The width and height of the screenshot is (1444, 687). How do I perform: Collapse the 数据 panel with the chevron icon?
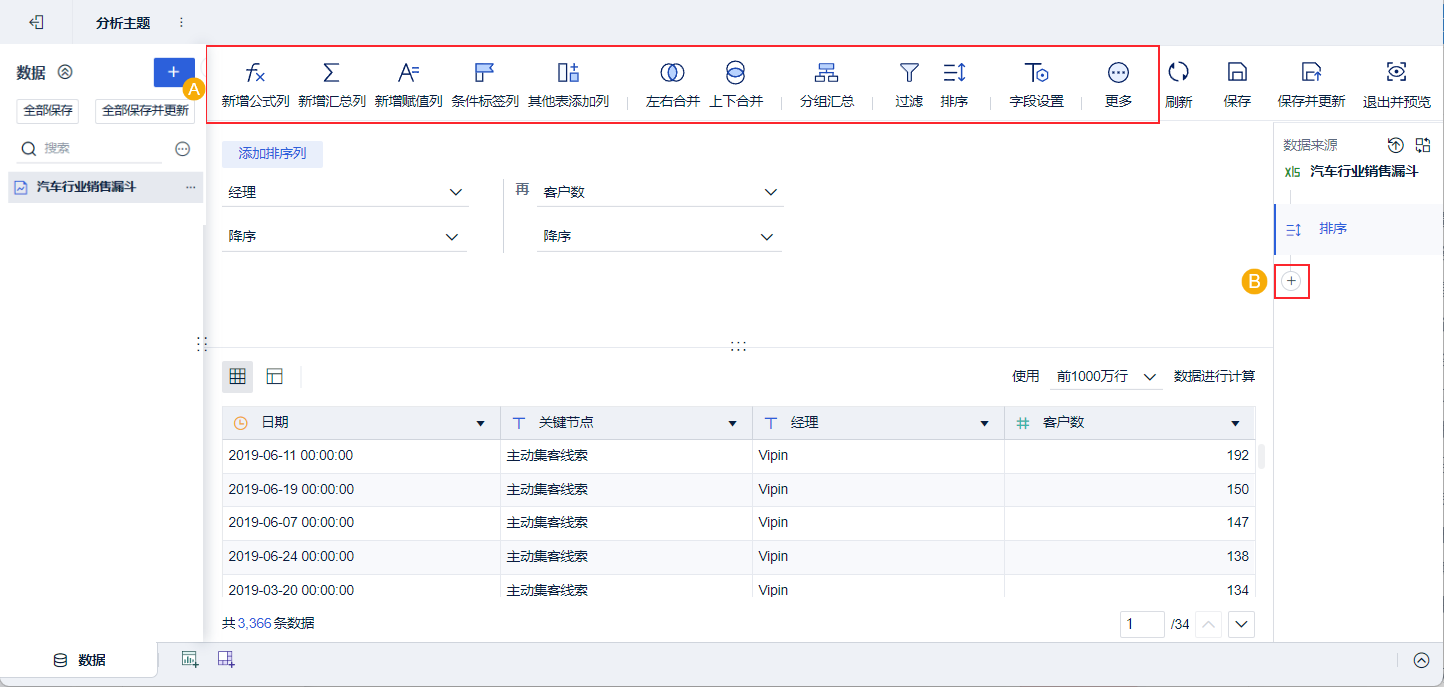tap(65, 72)
